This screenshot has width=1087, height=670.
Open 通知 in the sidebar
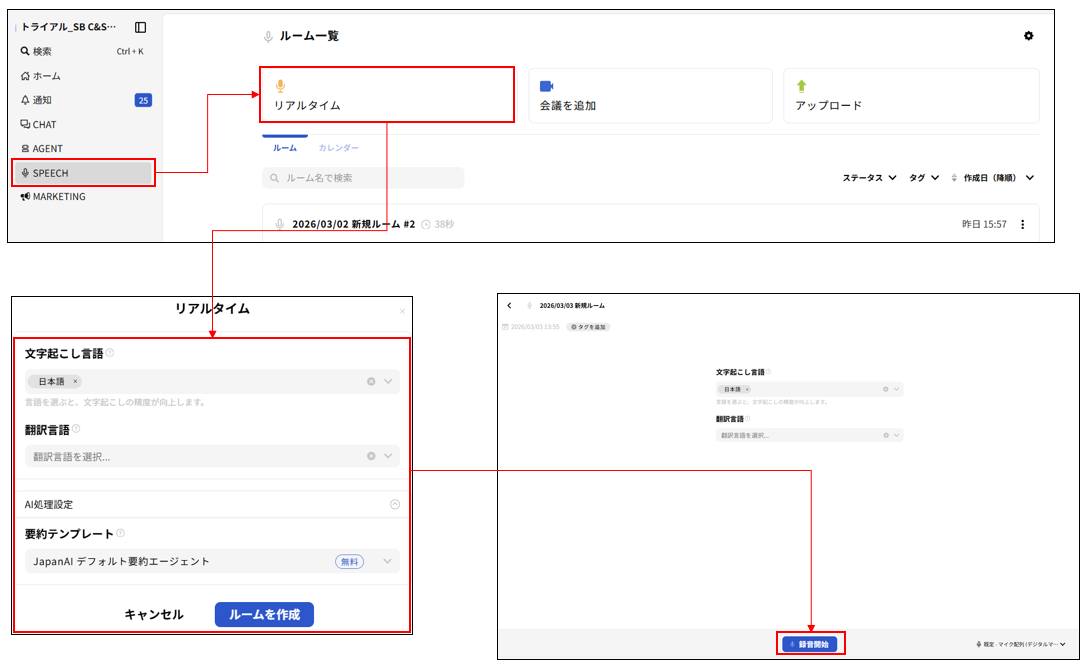pyautogui.click(x=42, y=100)
